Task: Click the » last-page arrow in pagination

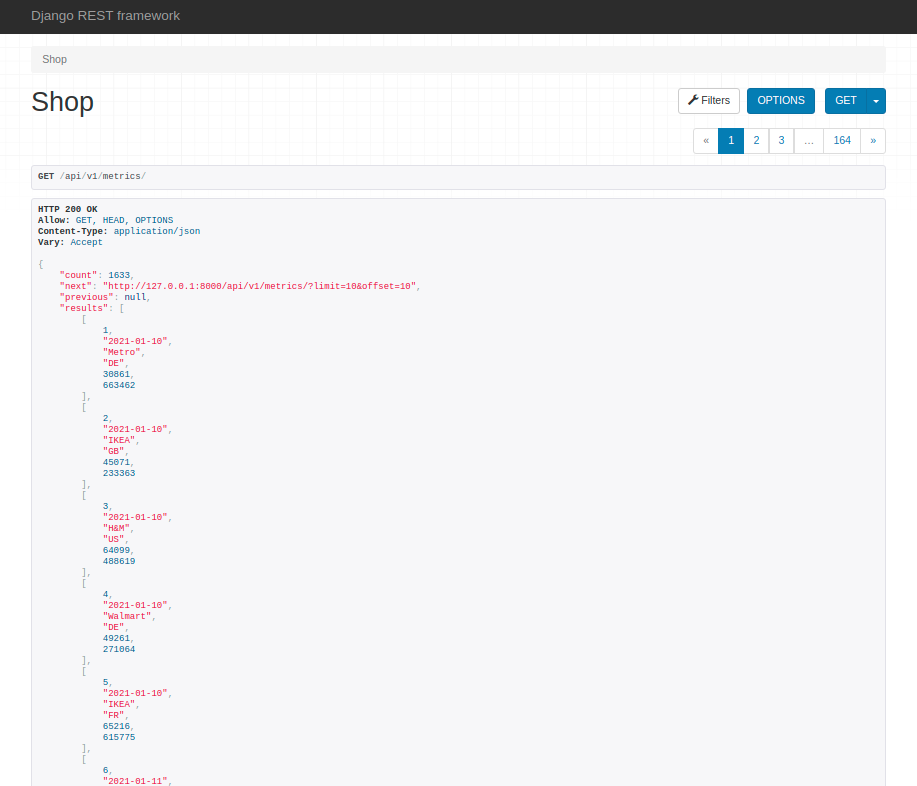Action: pos(872,140)
